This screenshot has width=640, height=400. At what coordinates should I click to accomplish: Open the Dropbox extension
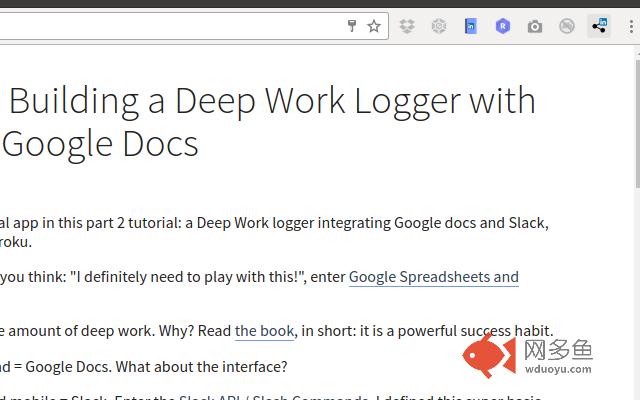407,27
